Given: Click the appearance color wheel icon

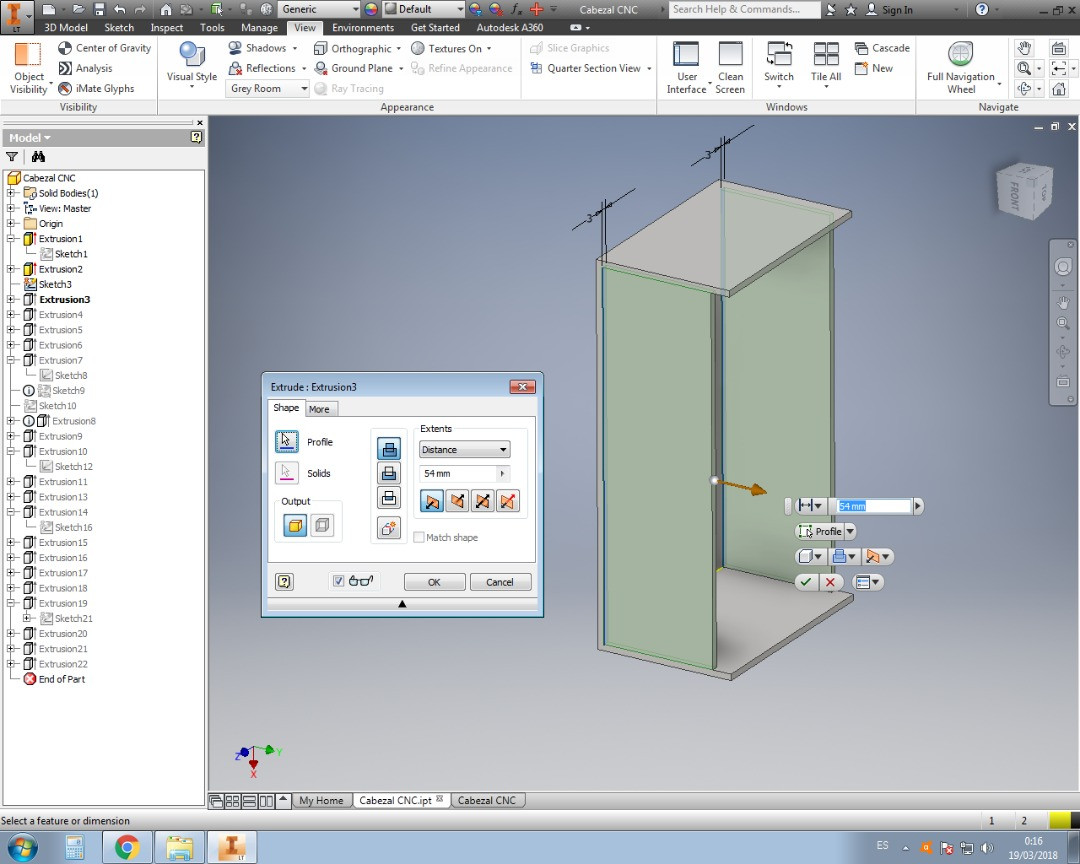Looking at the screenshot, I should tap(371, 9).
